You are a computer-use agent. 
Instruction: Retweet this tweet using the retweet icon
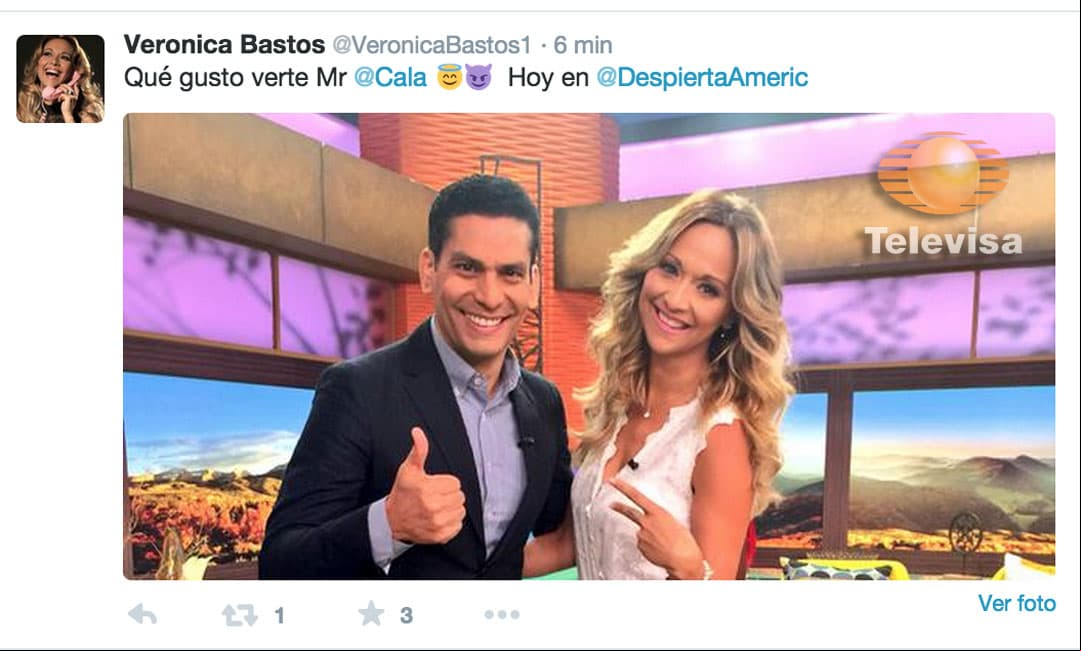pos(239,614)
